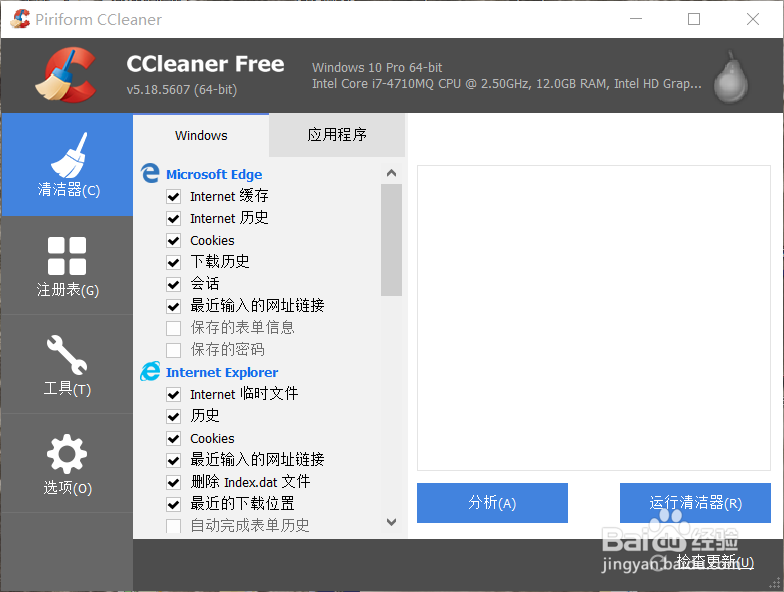Image resolution: width=784 pixels, height=592 pixels.
Task: Click the empty results pane
Action: 594,318
